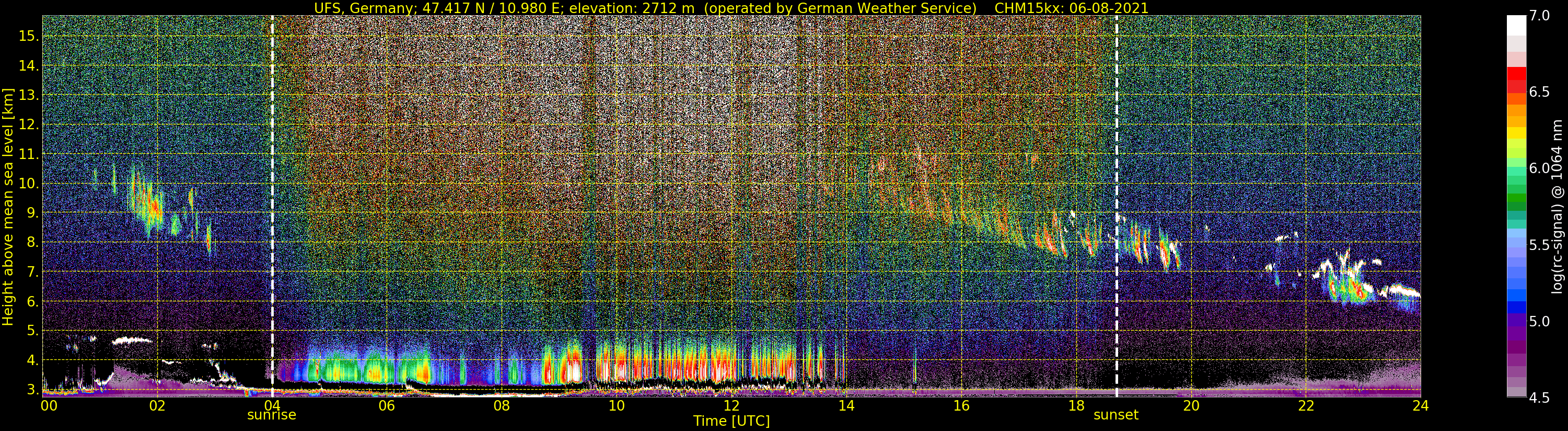
Task: Select the white top segment of the colorbar
Action: (1516, 26)
